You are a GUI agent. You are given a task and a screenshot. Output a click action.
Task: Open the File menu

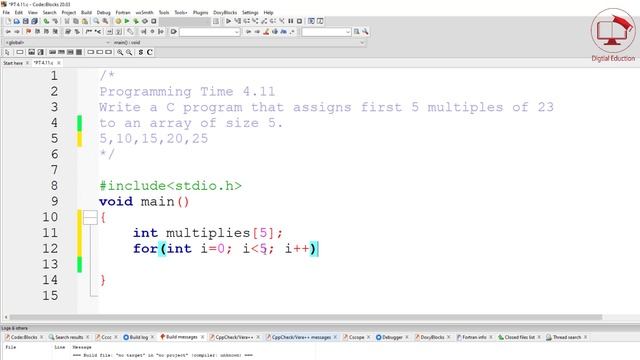point(6,13)
